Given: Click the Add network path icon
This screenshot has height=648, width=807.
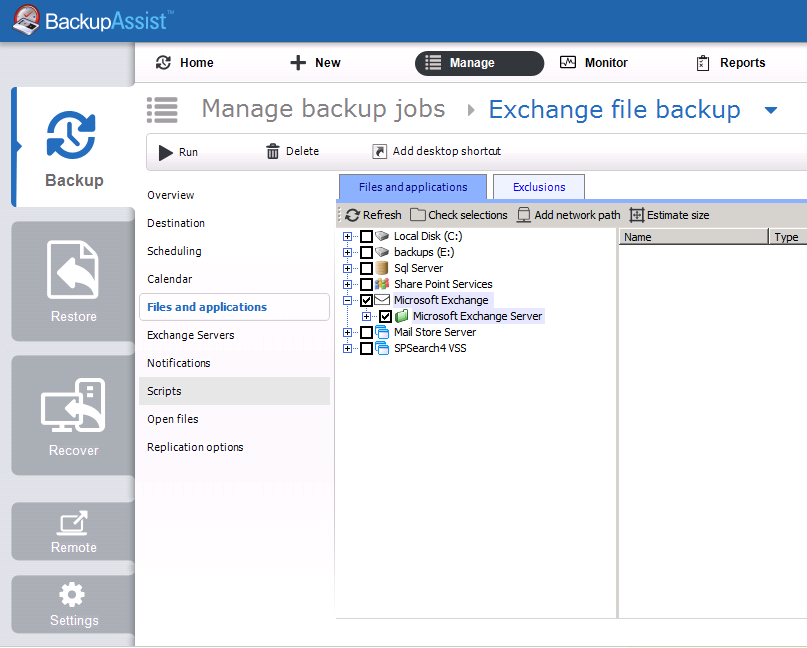Looking at the screenshot, I should 523,215.
